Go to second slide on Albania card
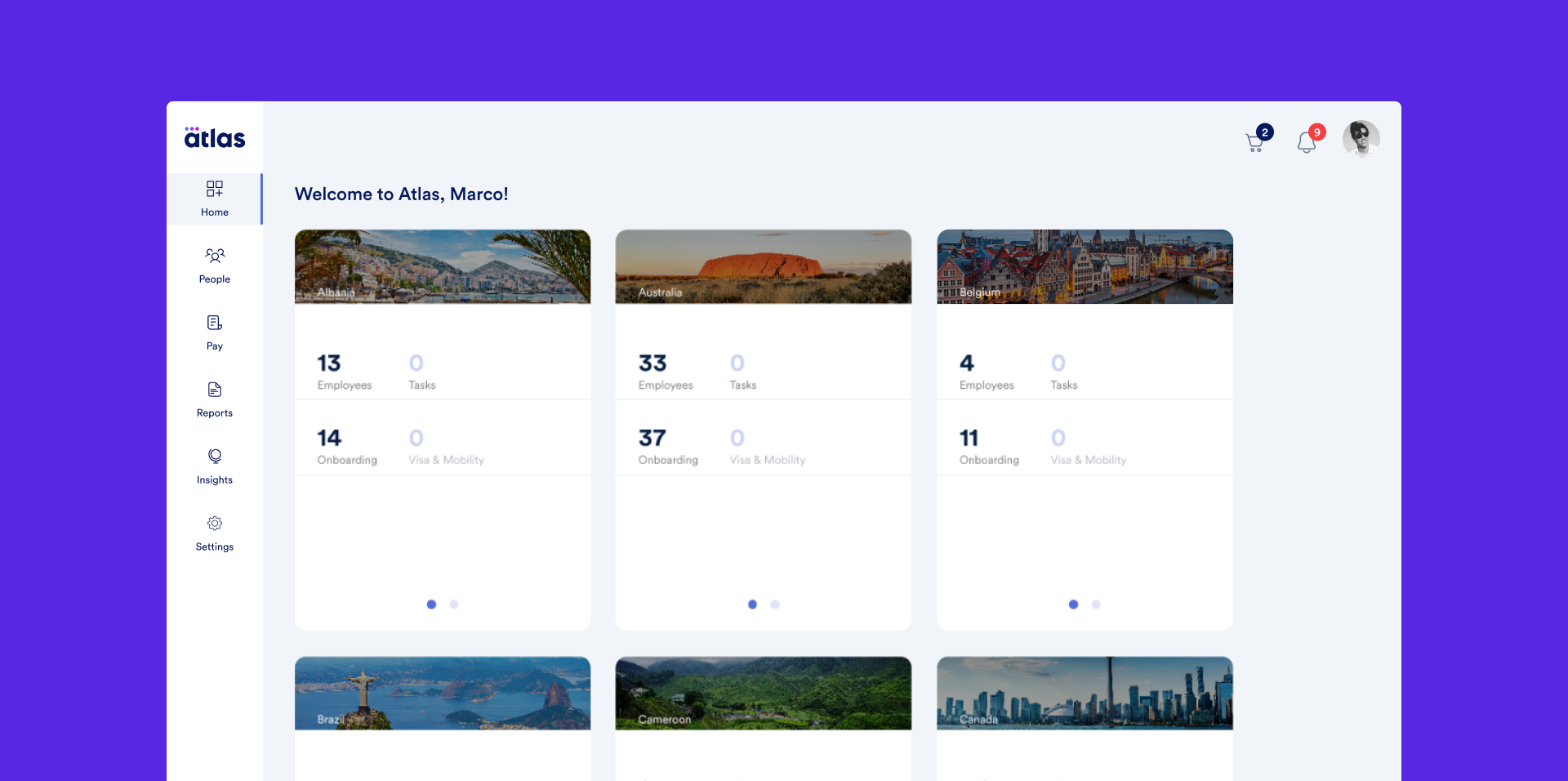1568x781 pixels. (x=454, y=605)
